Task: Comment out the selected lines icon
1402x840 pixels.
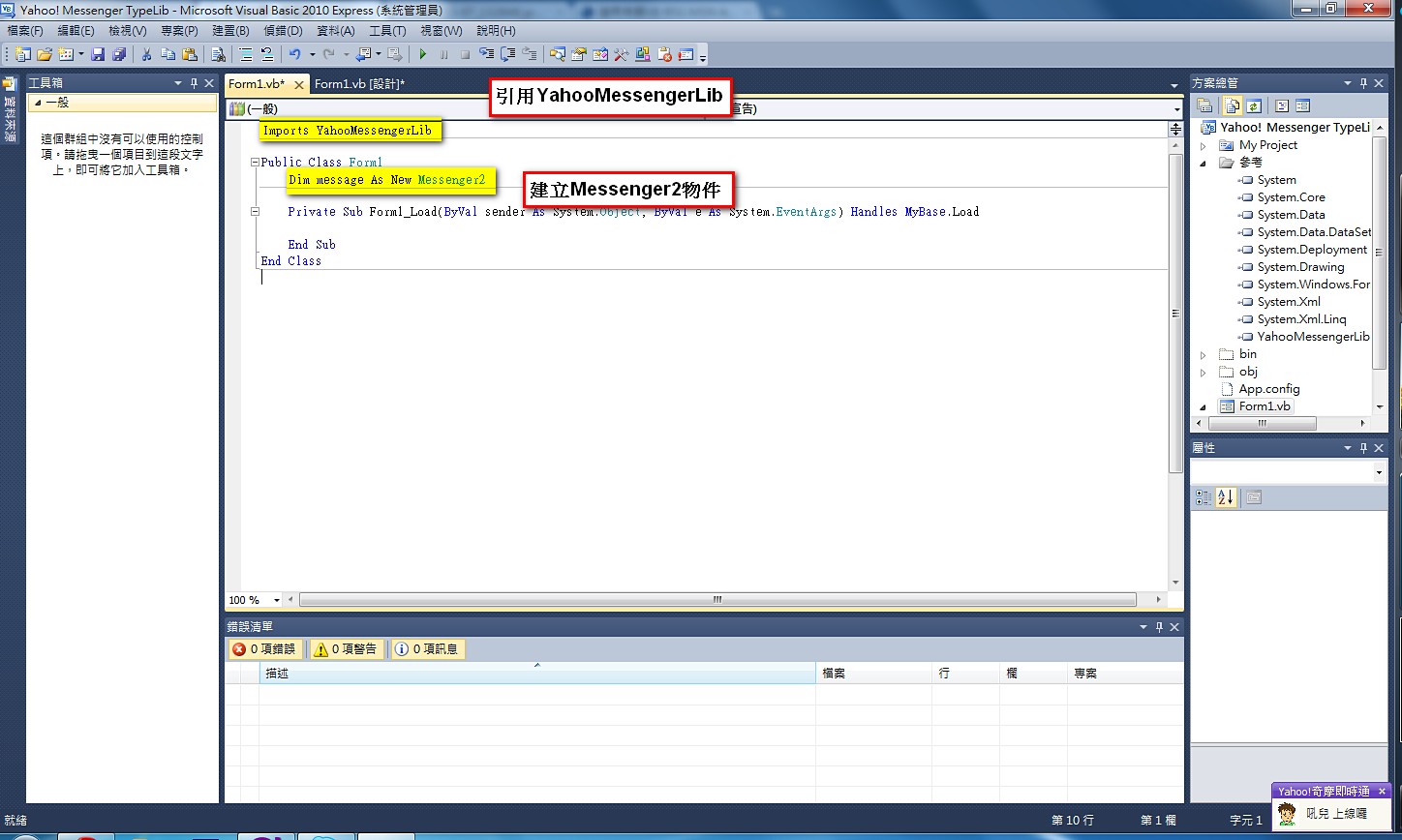Action: click(246, 54)
